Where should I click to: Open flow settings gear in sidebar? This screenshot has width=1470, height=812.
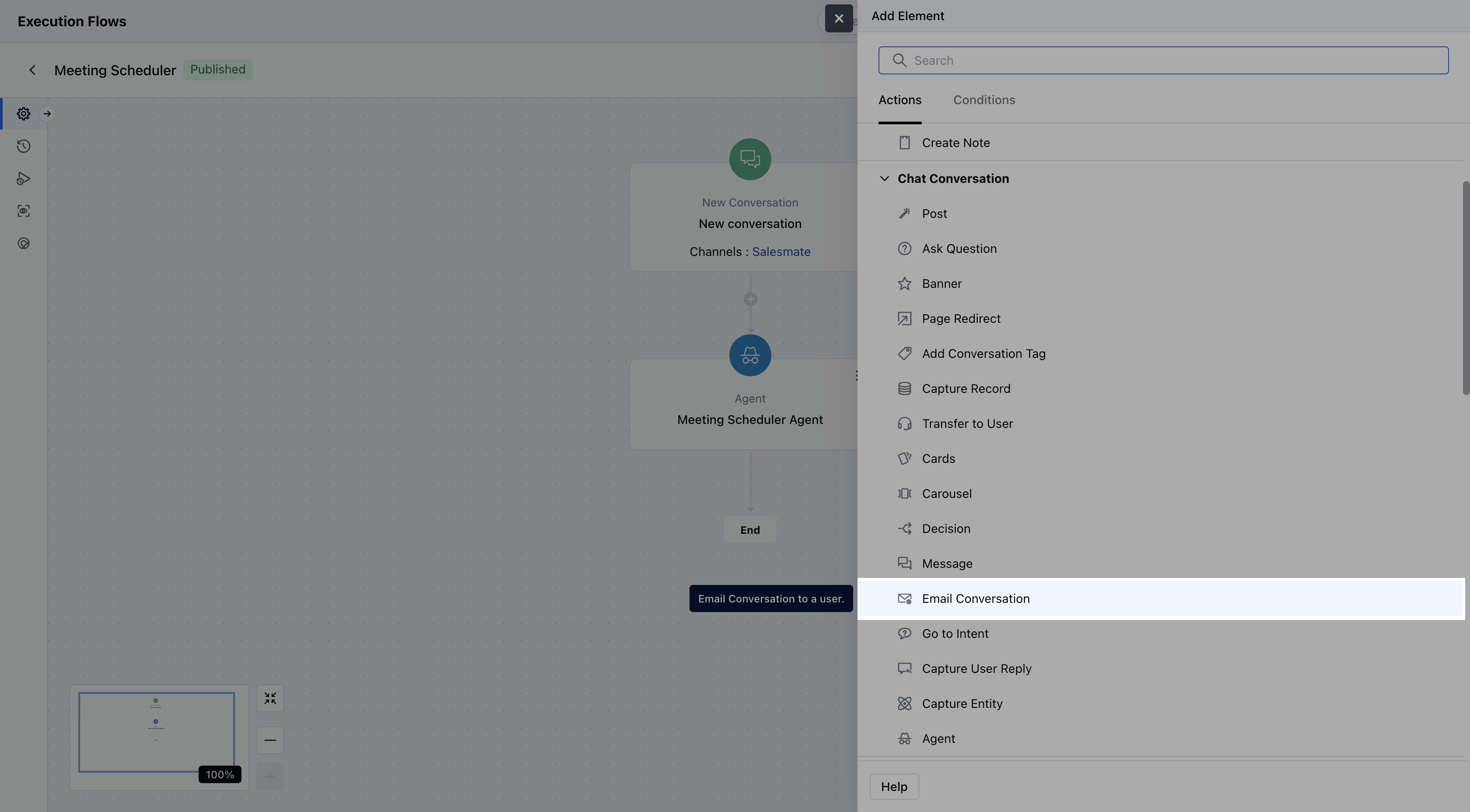(x=23, y=114)
